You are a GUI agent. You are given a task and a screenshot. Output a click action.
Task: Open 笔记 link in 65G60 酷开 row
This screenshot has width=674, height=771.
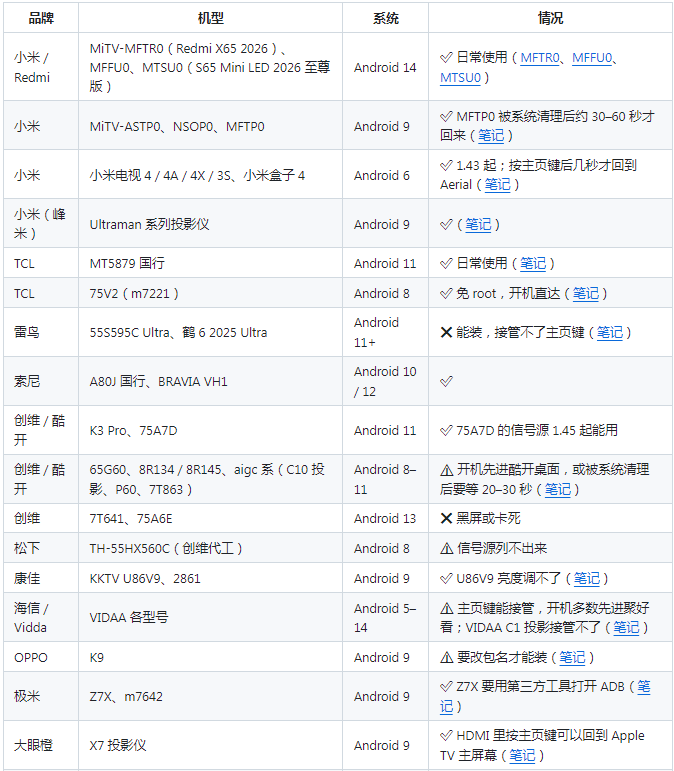tap(557, 489)
